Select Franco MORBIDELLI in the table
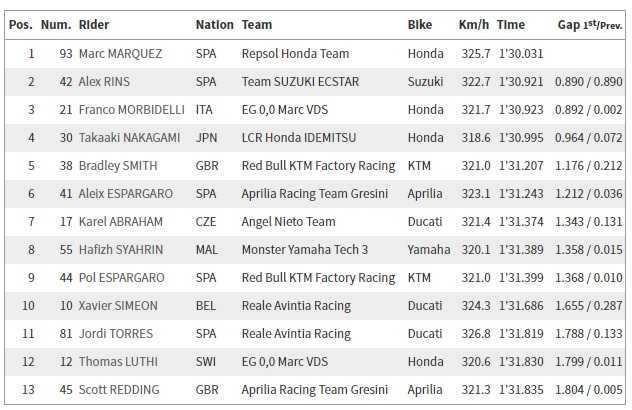 click(131, 110)
